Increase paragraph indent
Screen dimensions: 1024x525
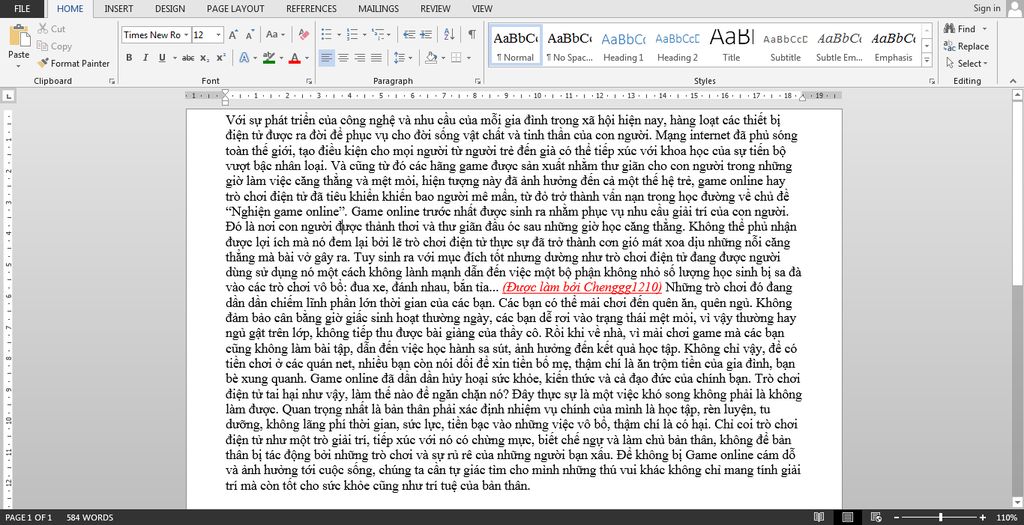426,35
